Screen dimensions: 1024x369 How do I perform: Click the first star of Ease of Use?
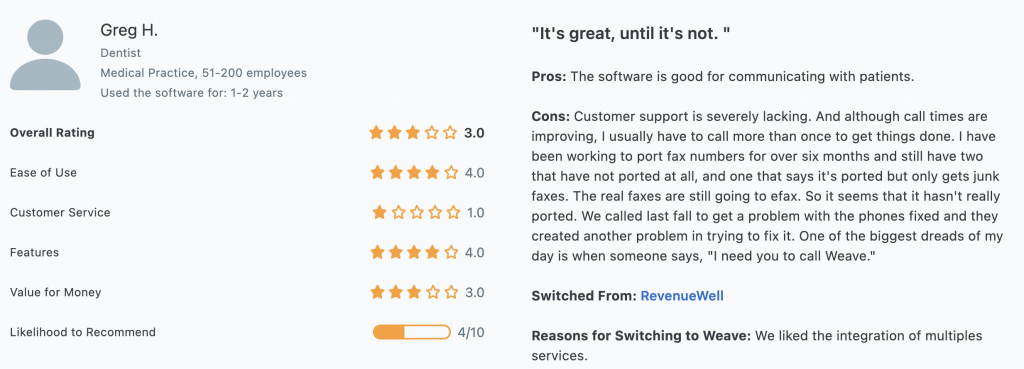[377, 173]
